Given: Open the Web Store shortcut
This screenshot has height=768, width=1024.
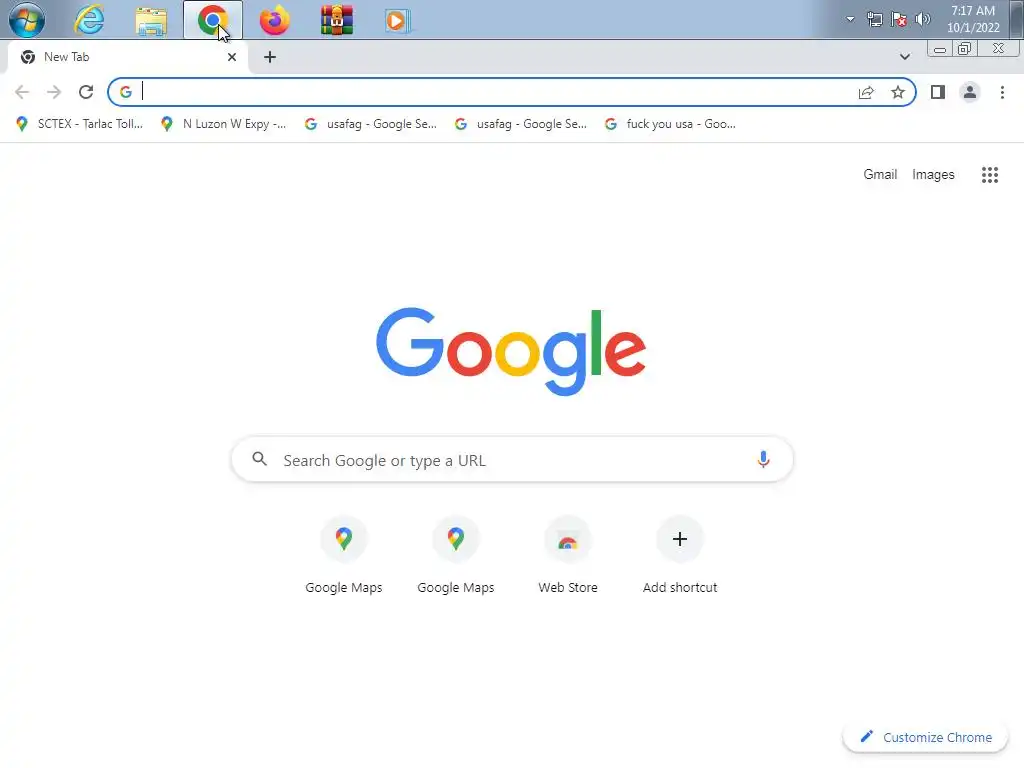Looking at the screenshot, I should 568,555.
